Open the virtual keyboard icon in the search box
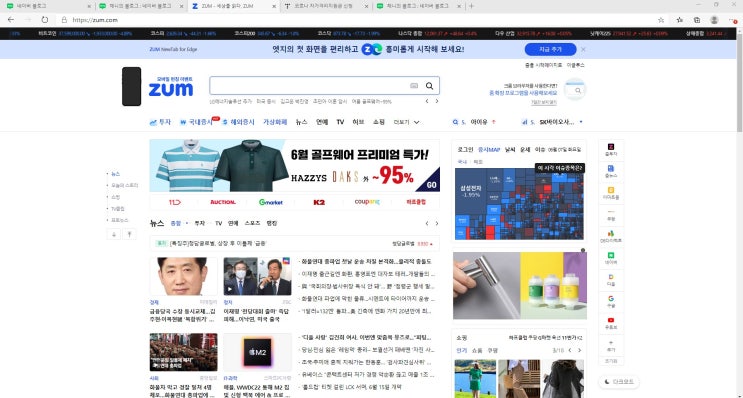The image size is (743, 398). click(x=414, y=86)
